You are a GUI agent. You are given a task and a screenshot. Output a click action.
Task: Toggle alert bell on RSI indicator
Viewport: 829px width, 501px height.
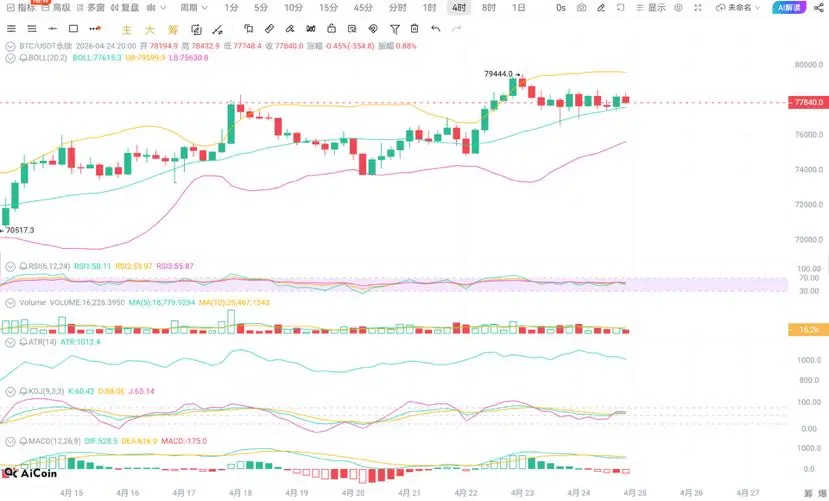23,266
